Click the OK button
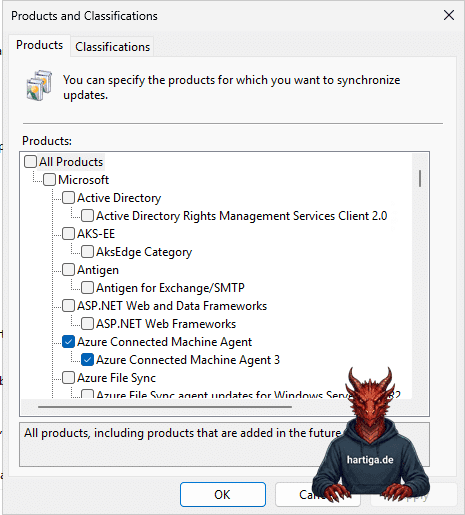Screen dimensions: 465x515 click(x=223, y=494)
